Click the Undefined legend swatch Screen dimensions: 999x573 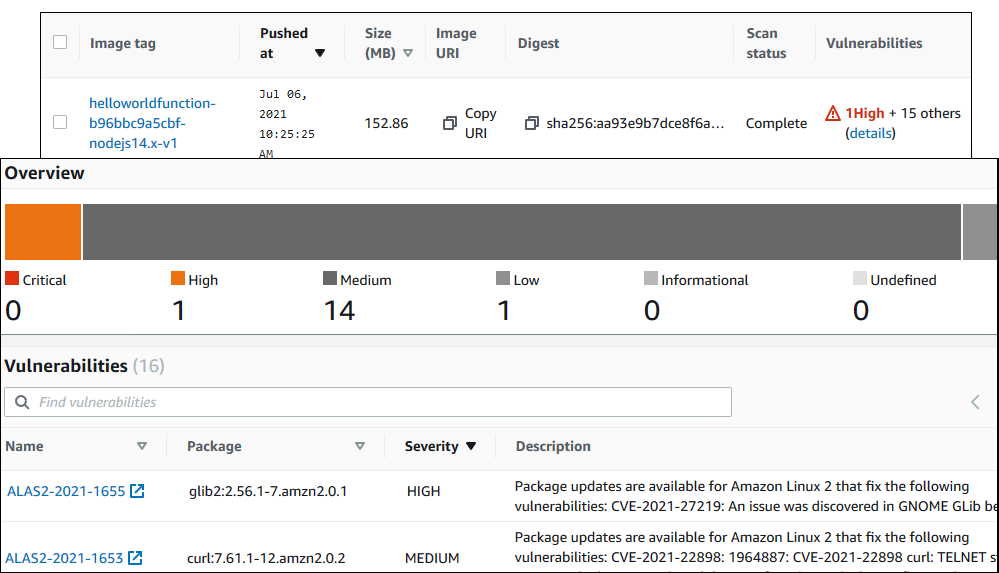[x=859, y=279]
